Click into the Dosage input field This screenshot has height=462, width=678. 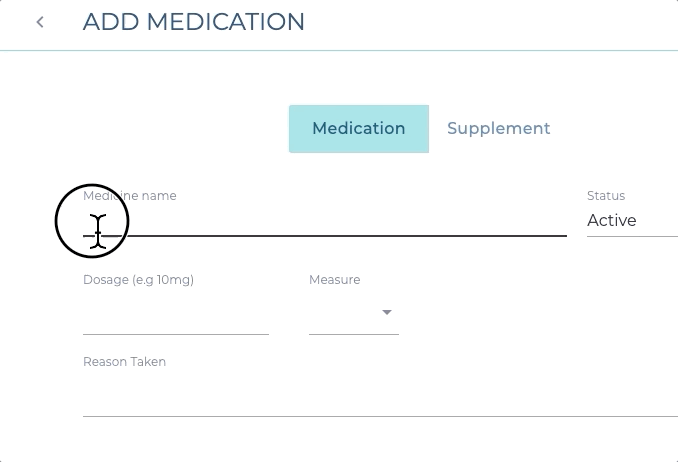tap(175, 314)
